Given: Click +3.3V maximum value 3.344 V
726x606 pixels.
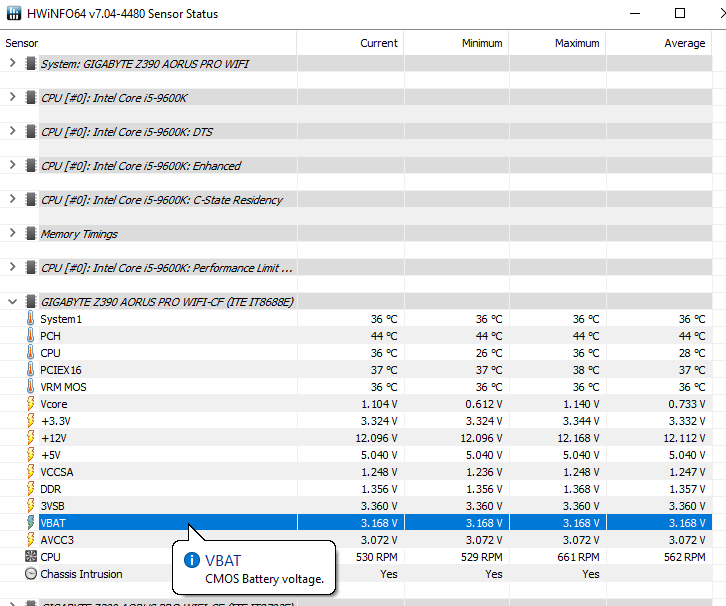Looking at the screenshot, I should (581, 421).
